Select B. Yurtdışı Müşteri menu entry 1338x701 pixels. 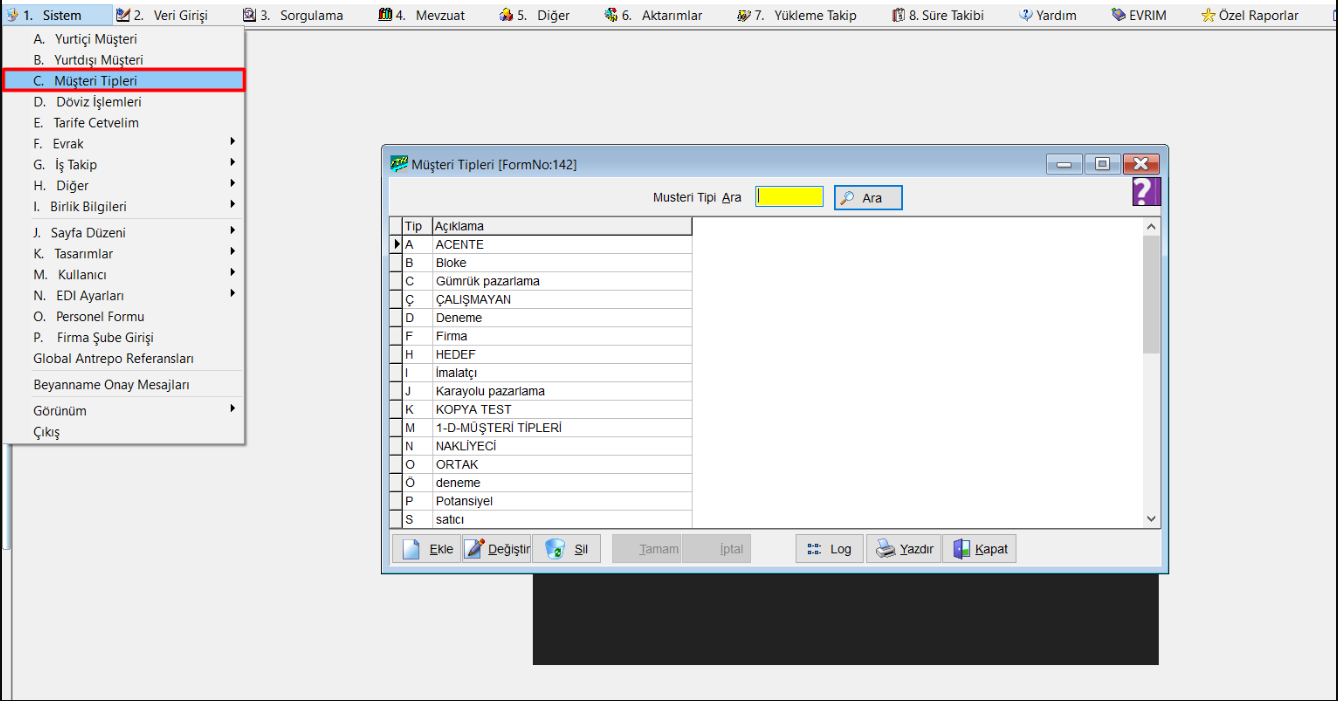pos(124,60)
